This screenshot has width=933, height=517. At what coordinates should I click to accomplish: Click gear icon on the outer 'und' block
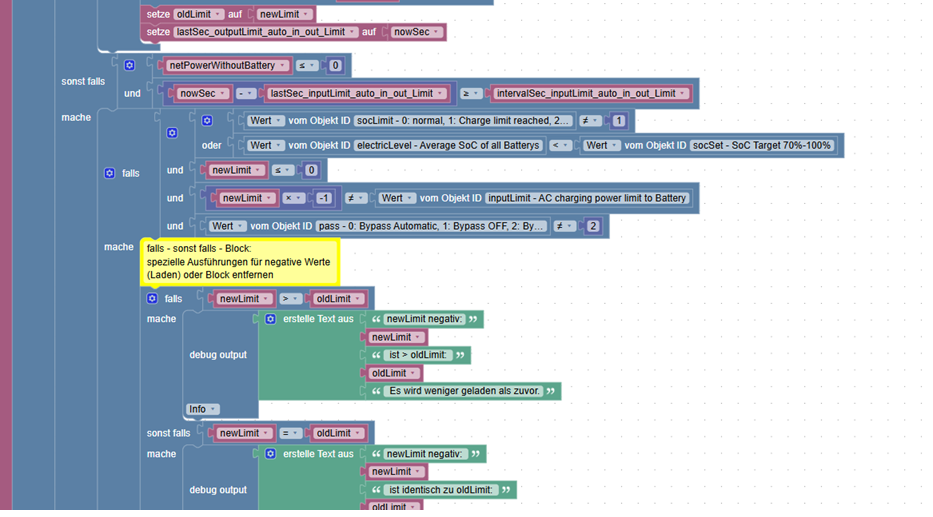coord(172,133)
